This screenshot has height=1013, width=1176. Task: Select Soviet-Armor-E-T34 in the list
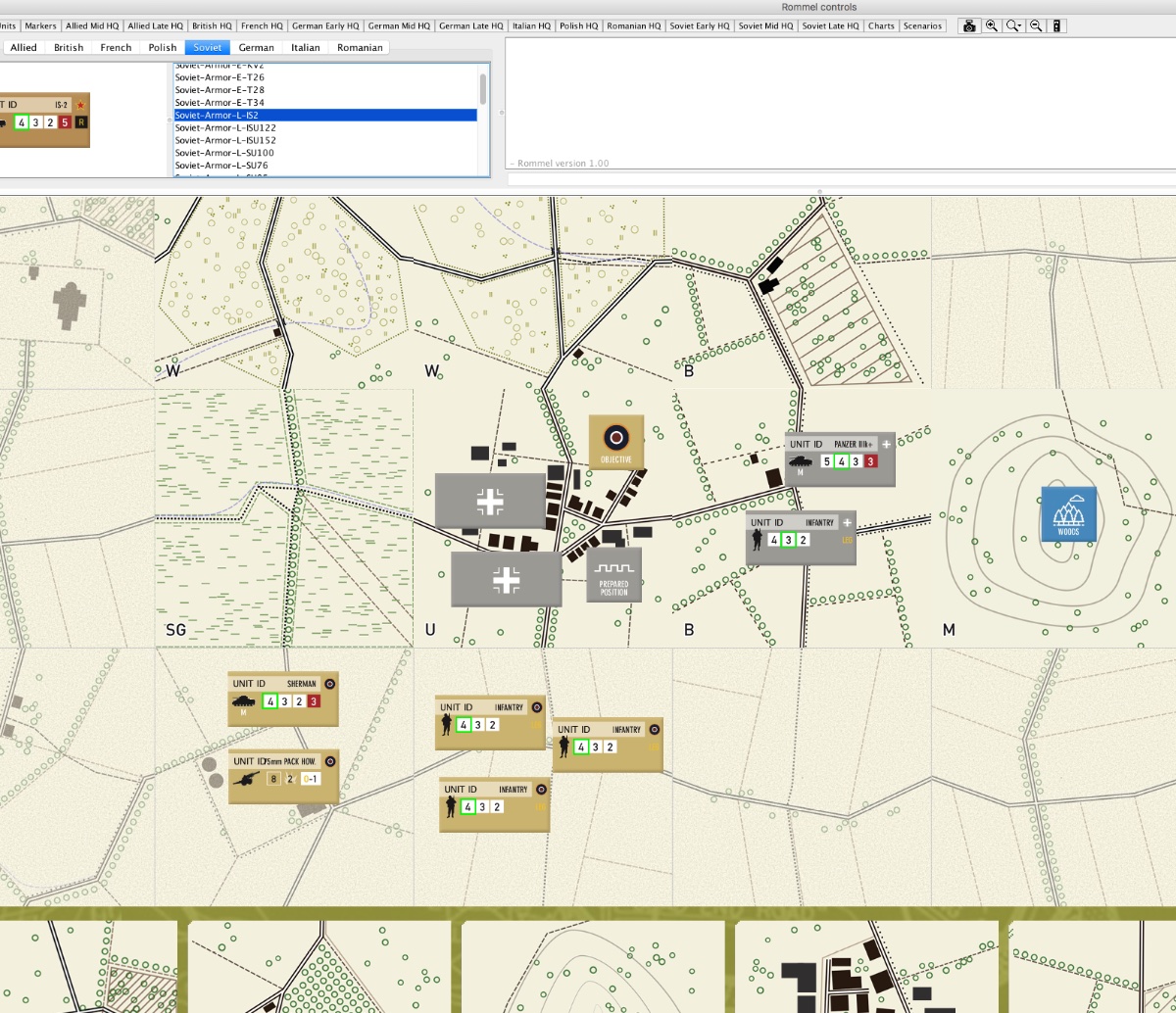tap(325, 102)
